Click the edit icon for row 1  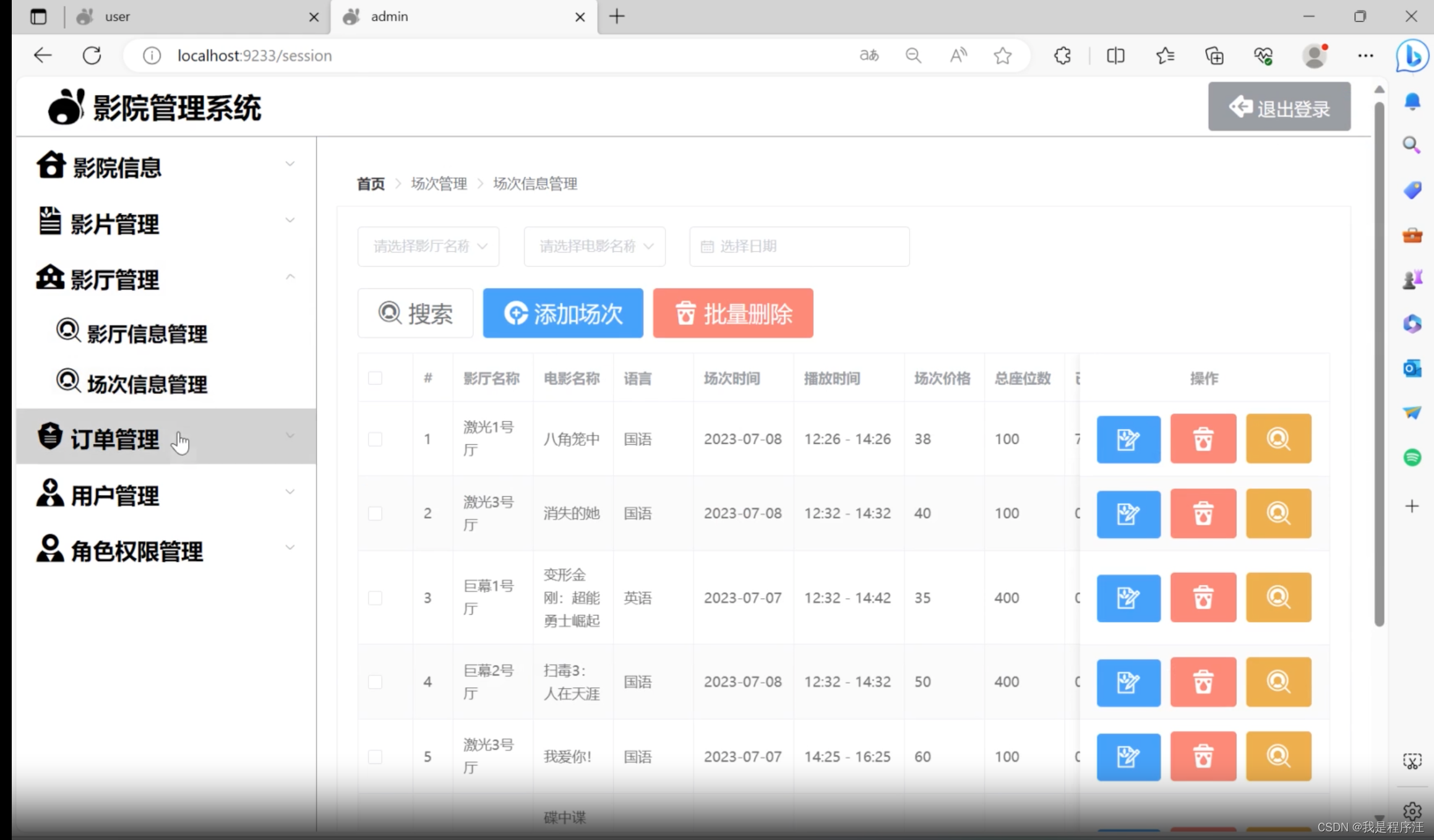tap(1128, 439)
